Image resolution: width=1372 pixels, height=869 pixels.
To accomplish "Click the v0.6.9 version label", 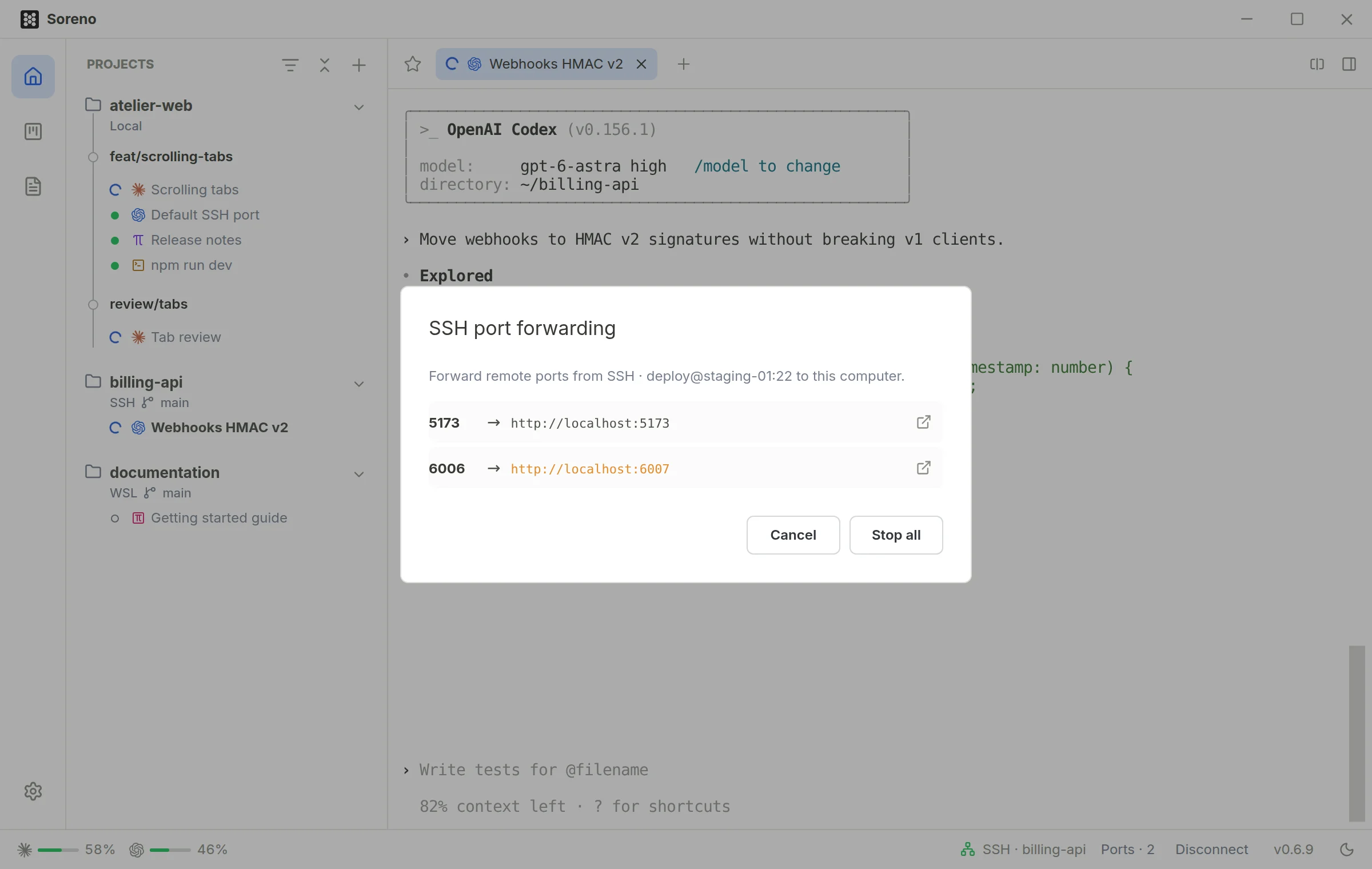I will [x=1293, y=850].
